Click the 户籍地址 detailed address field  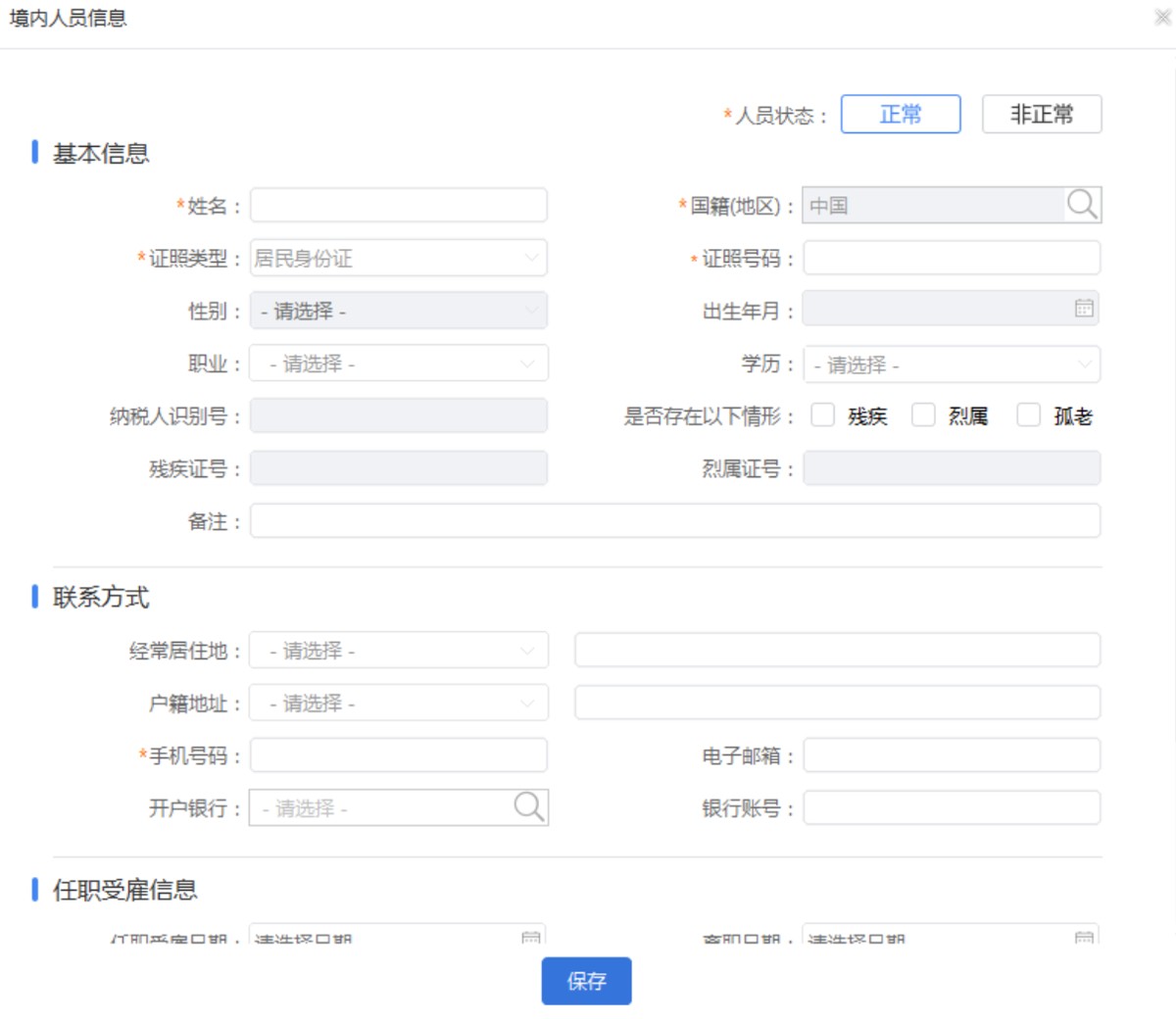pyautogui.click(x=838, y=703)
